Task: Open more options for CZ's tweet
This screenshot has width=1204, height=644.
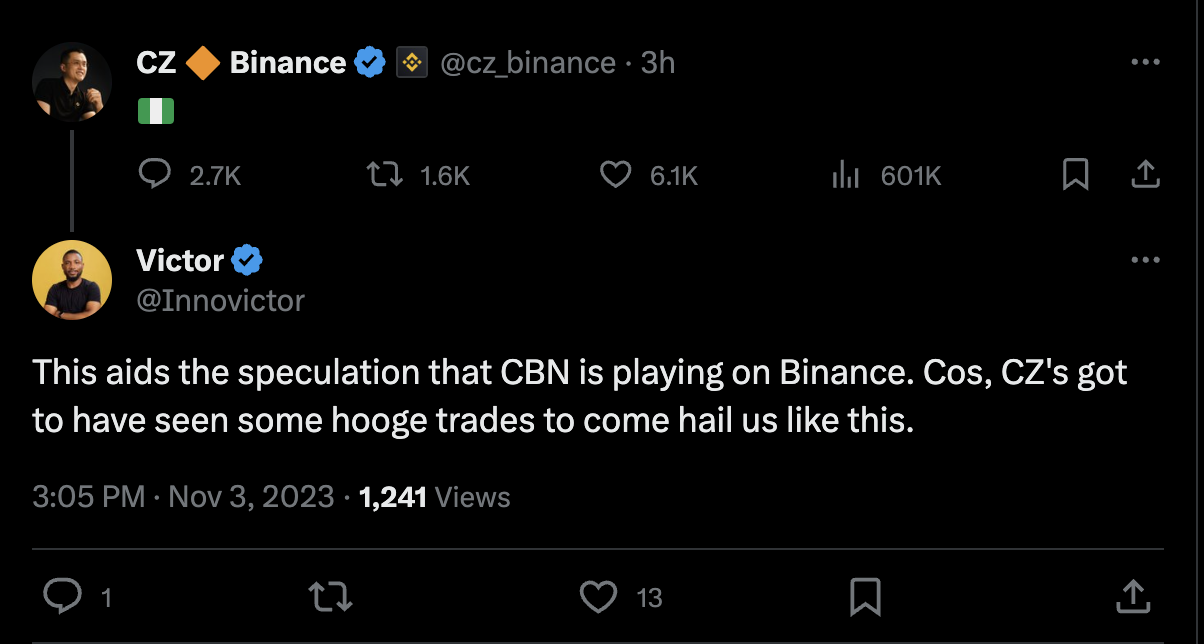Action: 1145,62
